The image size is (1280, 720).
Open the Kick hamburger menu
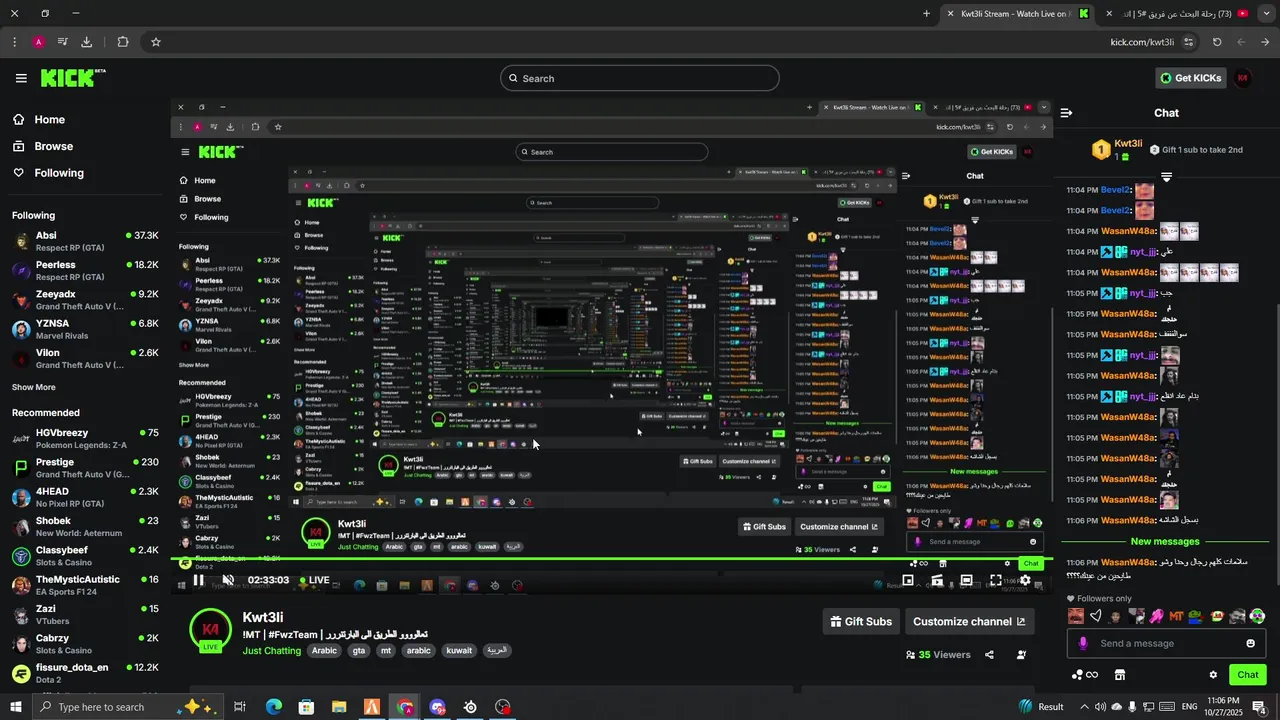(21, 78)
